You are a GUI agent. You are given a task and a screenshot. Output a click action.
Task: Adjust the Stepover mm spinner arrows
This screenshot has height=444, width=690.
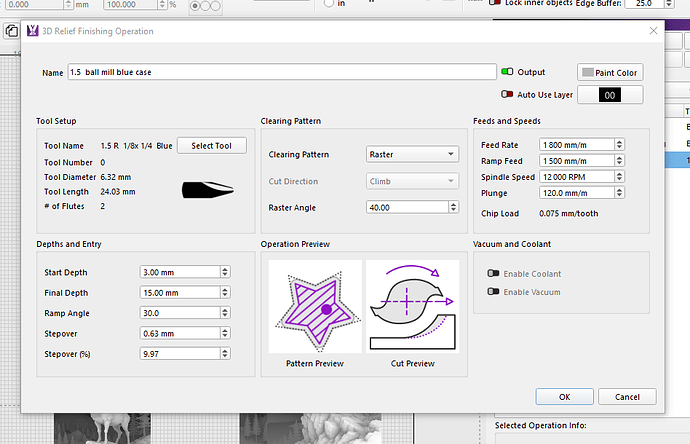225,333
